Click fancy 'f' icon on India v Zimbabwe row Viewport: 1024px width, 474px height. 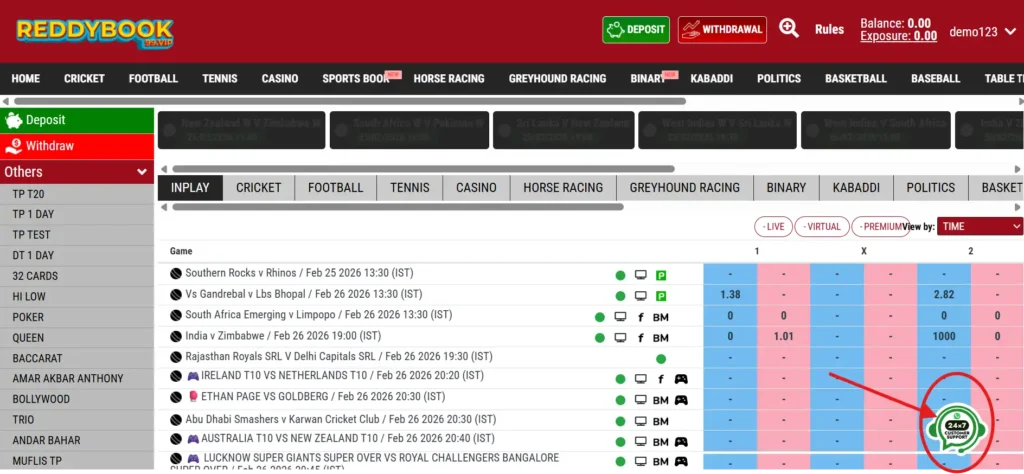click(640, 337)
